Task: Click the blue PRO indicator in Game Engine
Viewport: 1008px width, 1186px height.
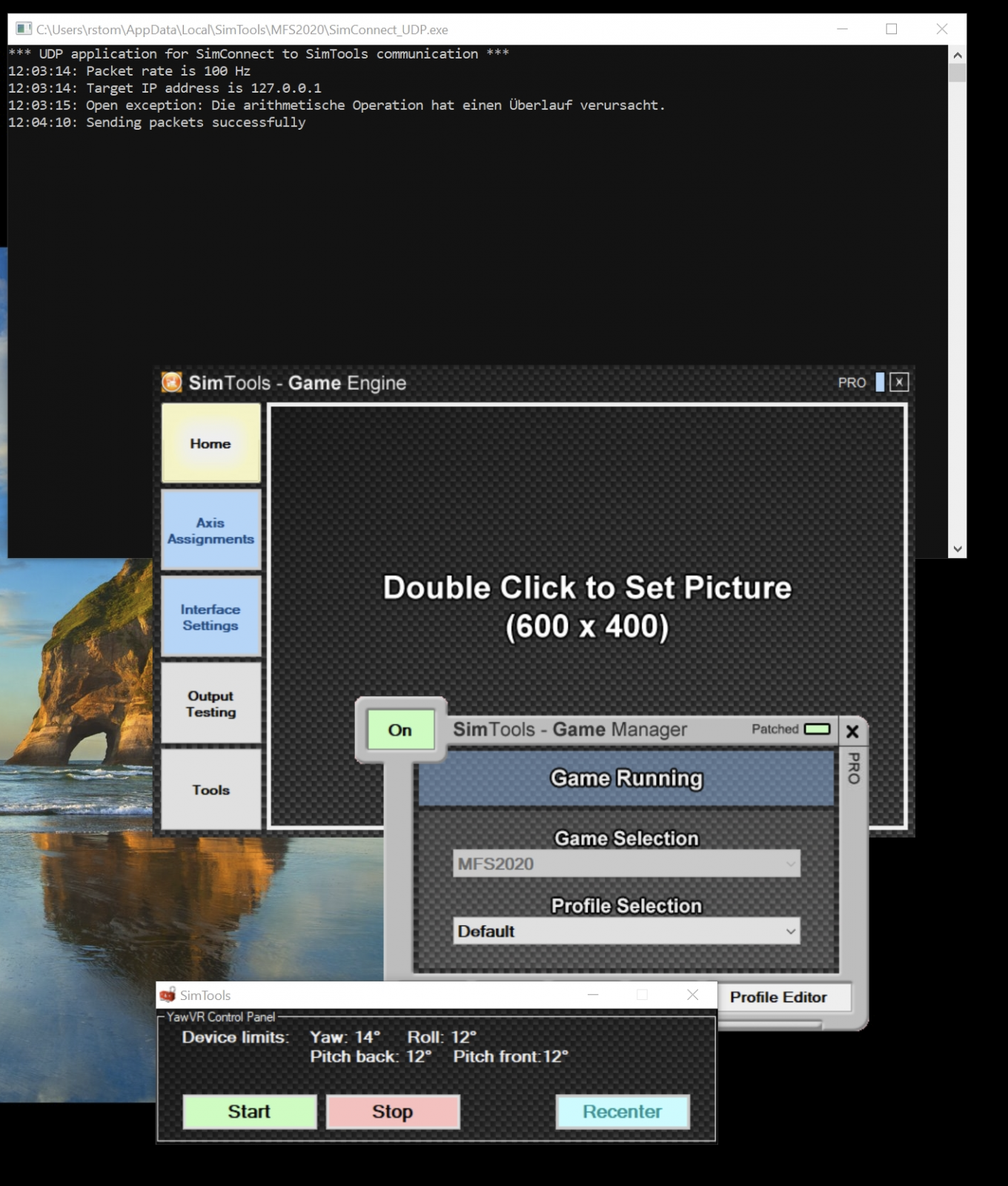Action: tap(880, 382)
